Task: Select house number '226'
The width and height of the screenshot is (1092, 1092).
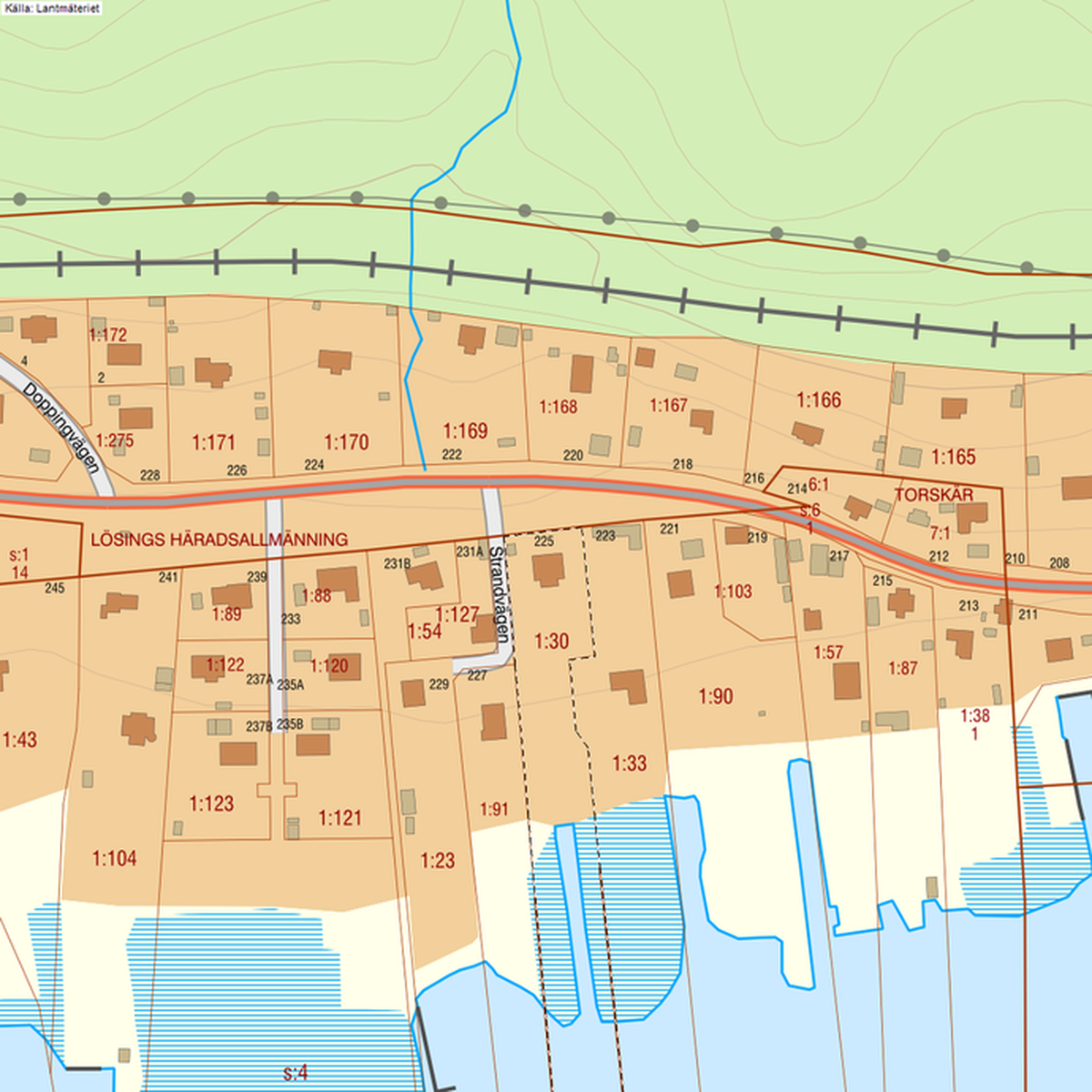Action: (237, 470)
